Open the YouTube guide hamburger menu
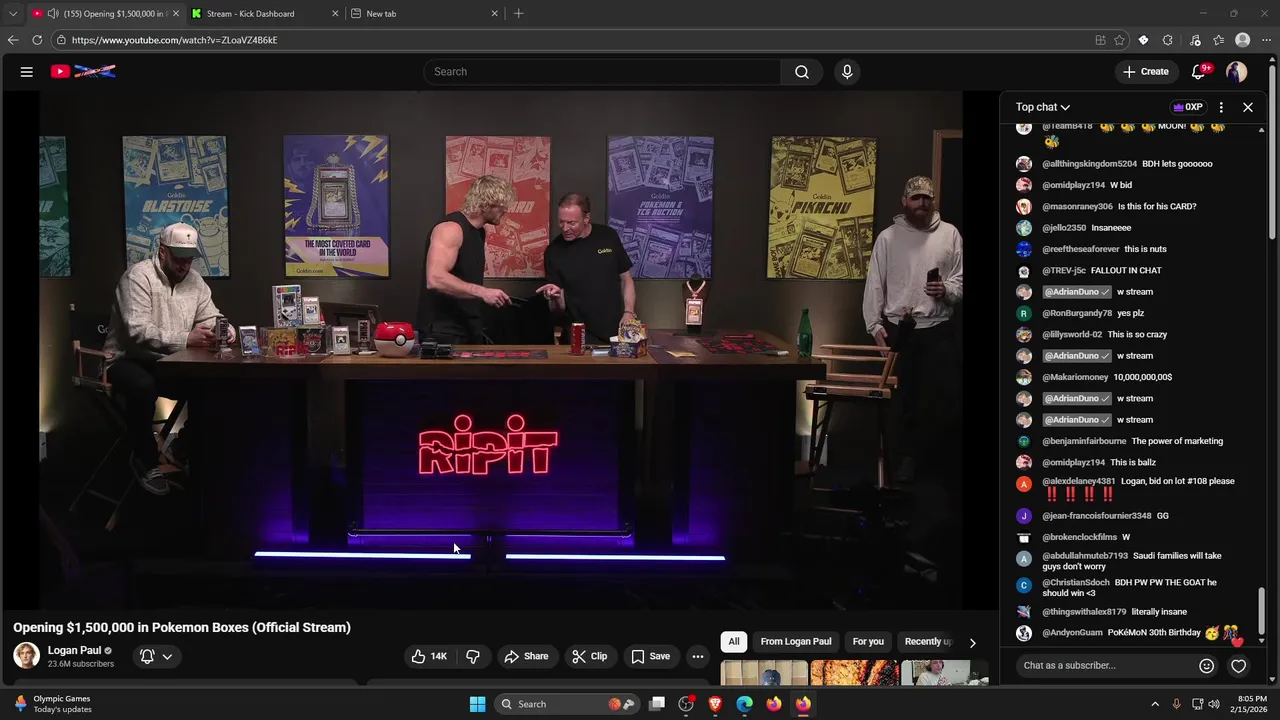1280x720 pixels. 27,72
